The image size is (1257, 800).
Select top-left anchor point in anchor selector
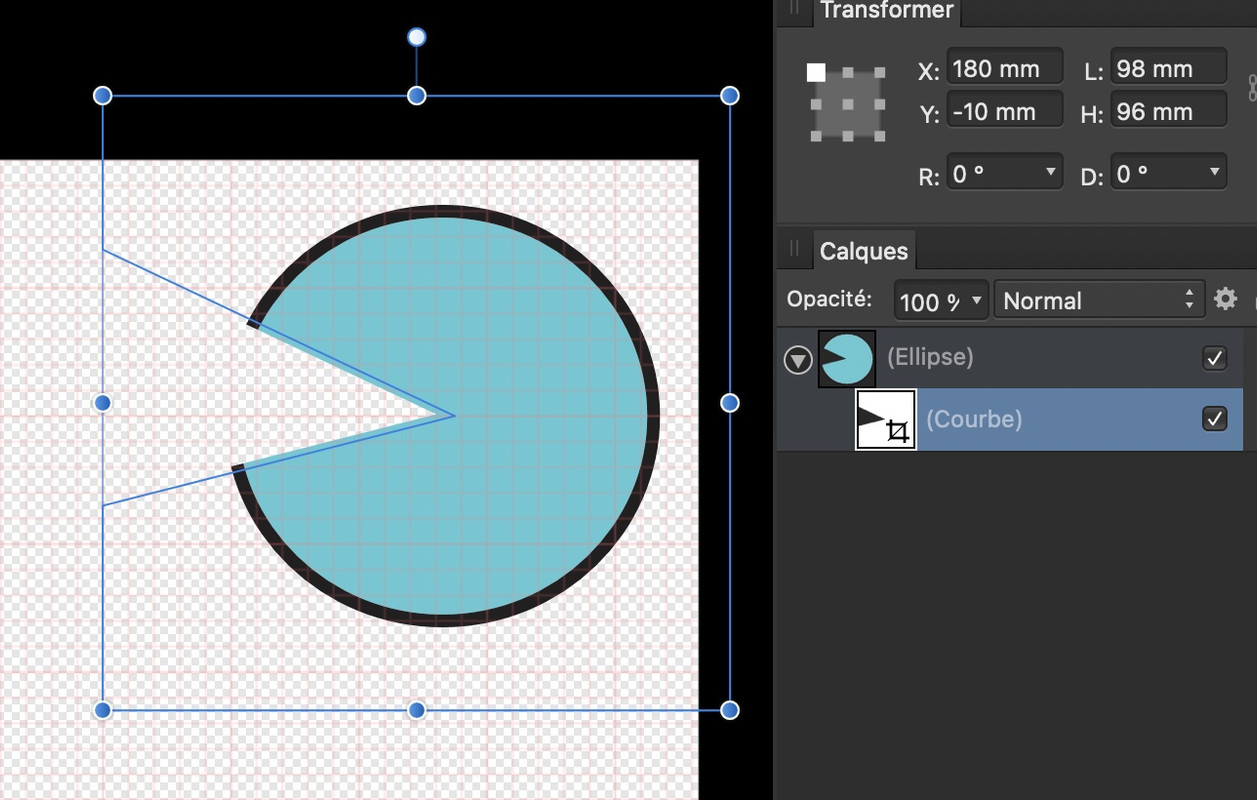point(816,72)
